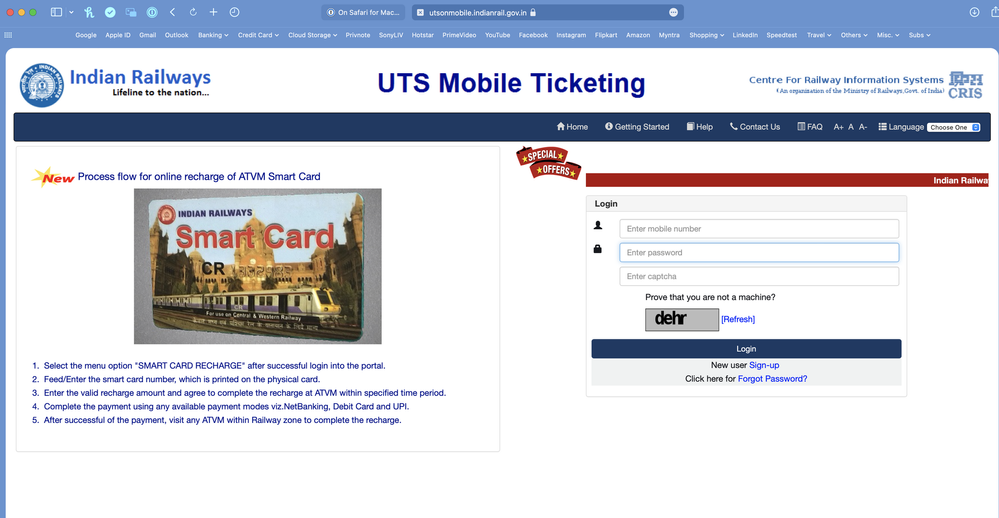Click the dark blue Login button
Image resolution: width=999 pixels, height=518 pixels.
click(746, 349)
